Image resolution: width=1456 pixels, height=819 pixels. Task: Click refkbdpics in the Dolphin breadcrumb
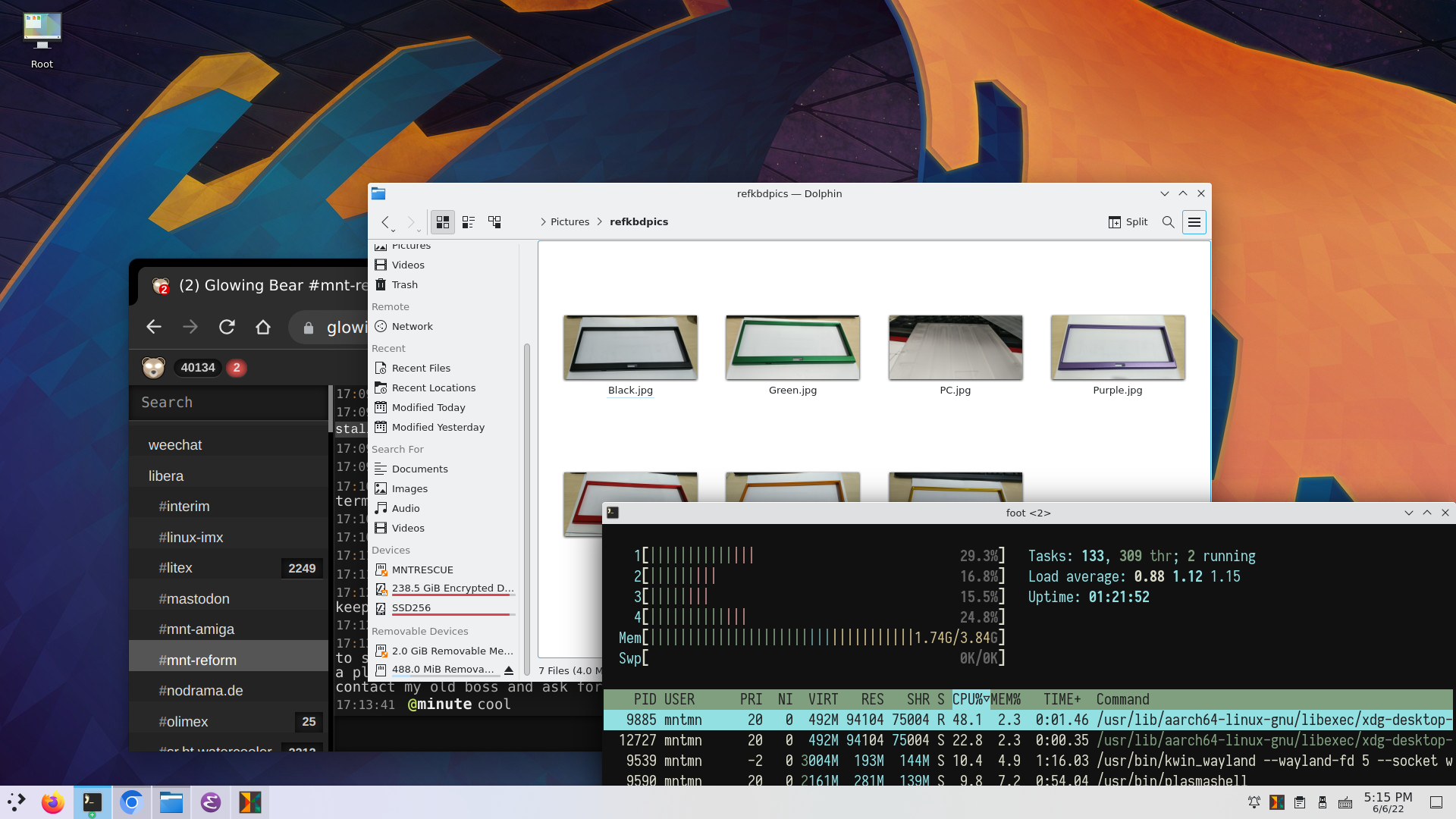click(639, 222)
